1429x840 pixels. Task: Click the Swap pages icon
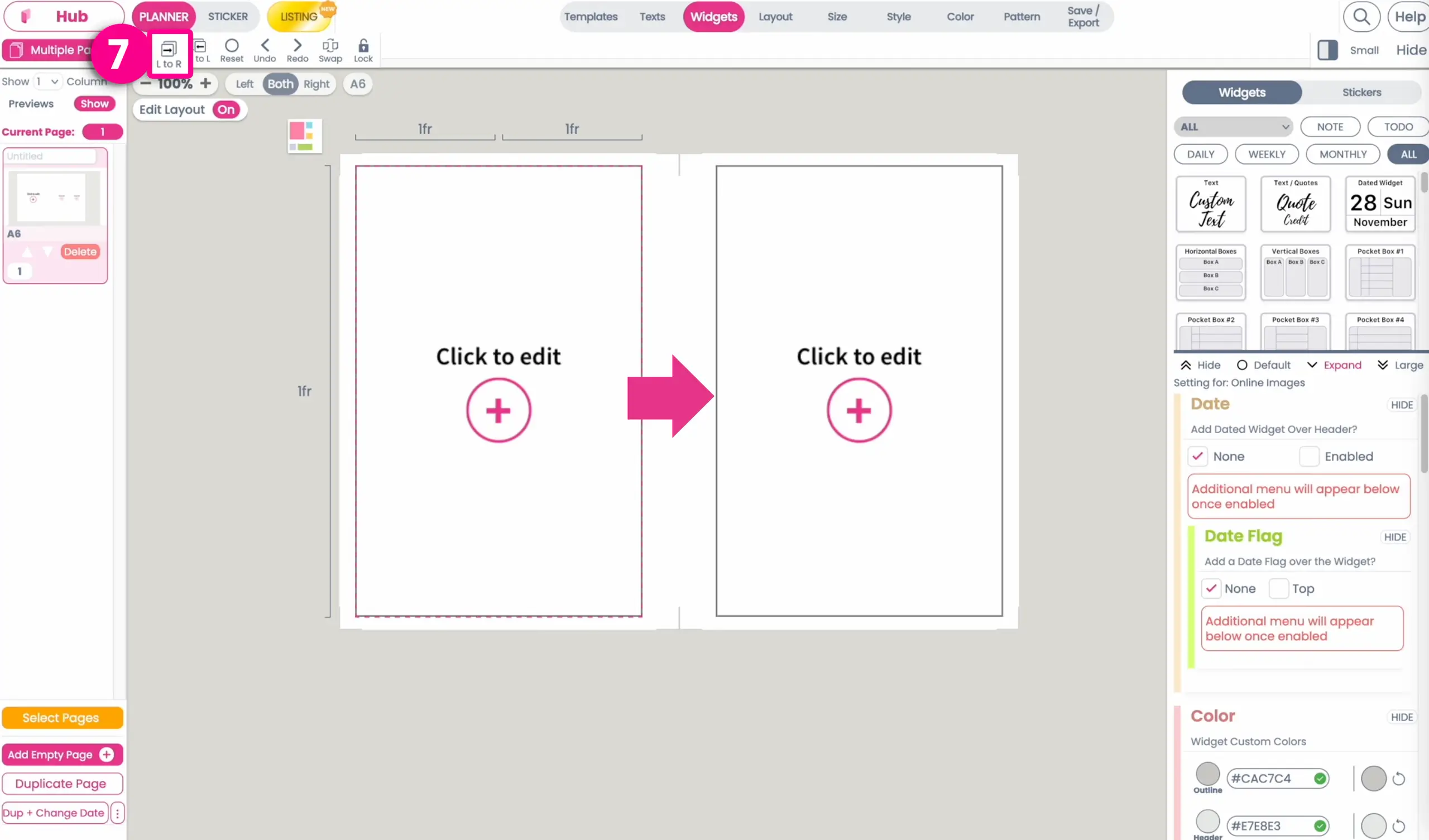pos(330,50)
